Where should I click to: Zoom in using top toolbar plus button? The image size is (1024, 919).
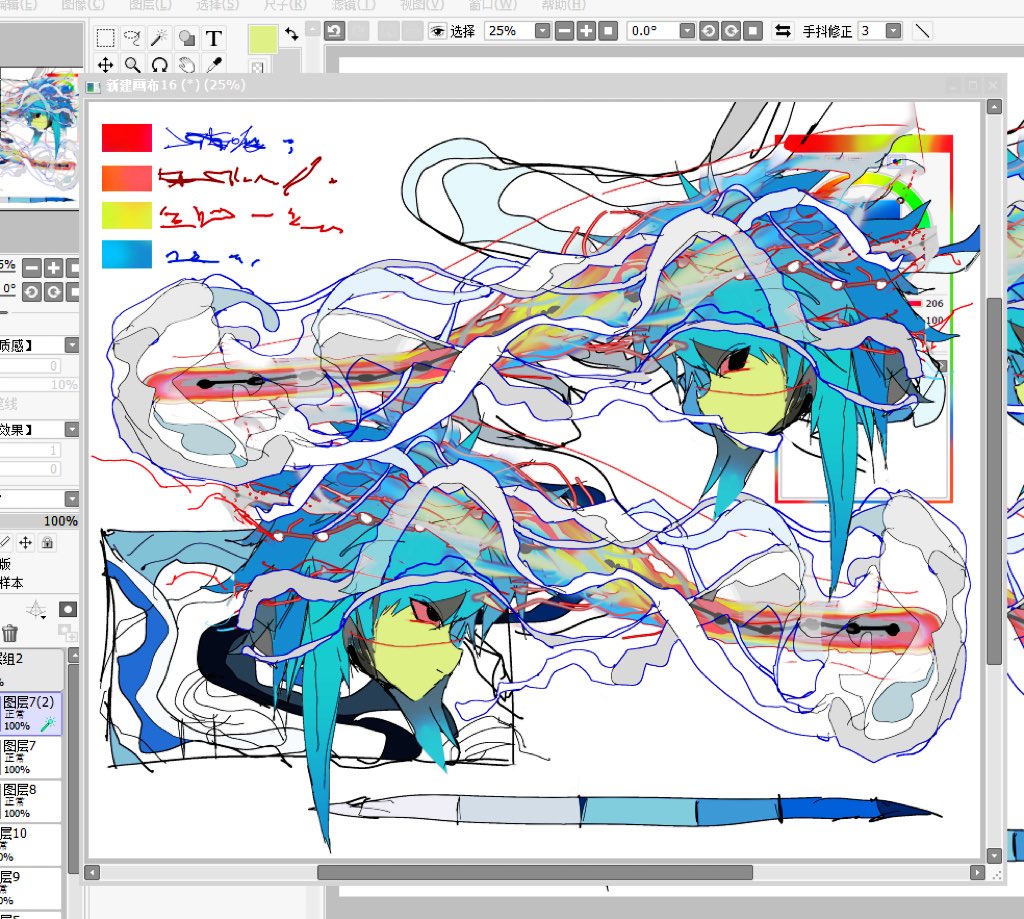(586, 31)
